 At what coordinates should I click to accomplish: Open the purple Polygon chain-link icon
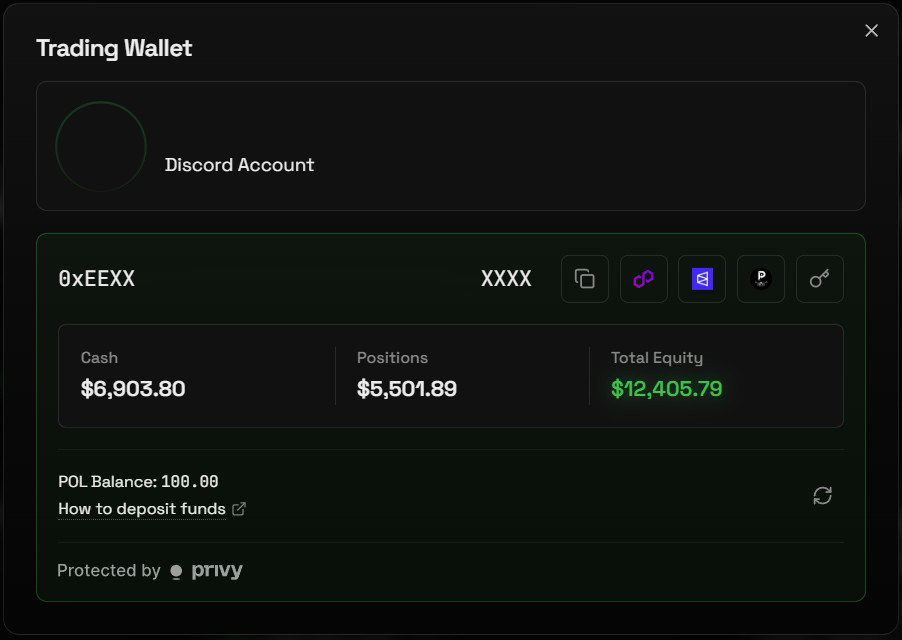(x=643, y=279)
